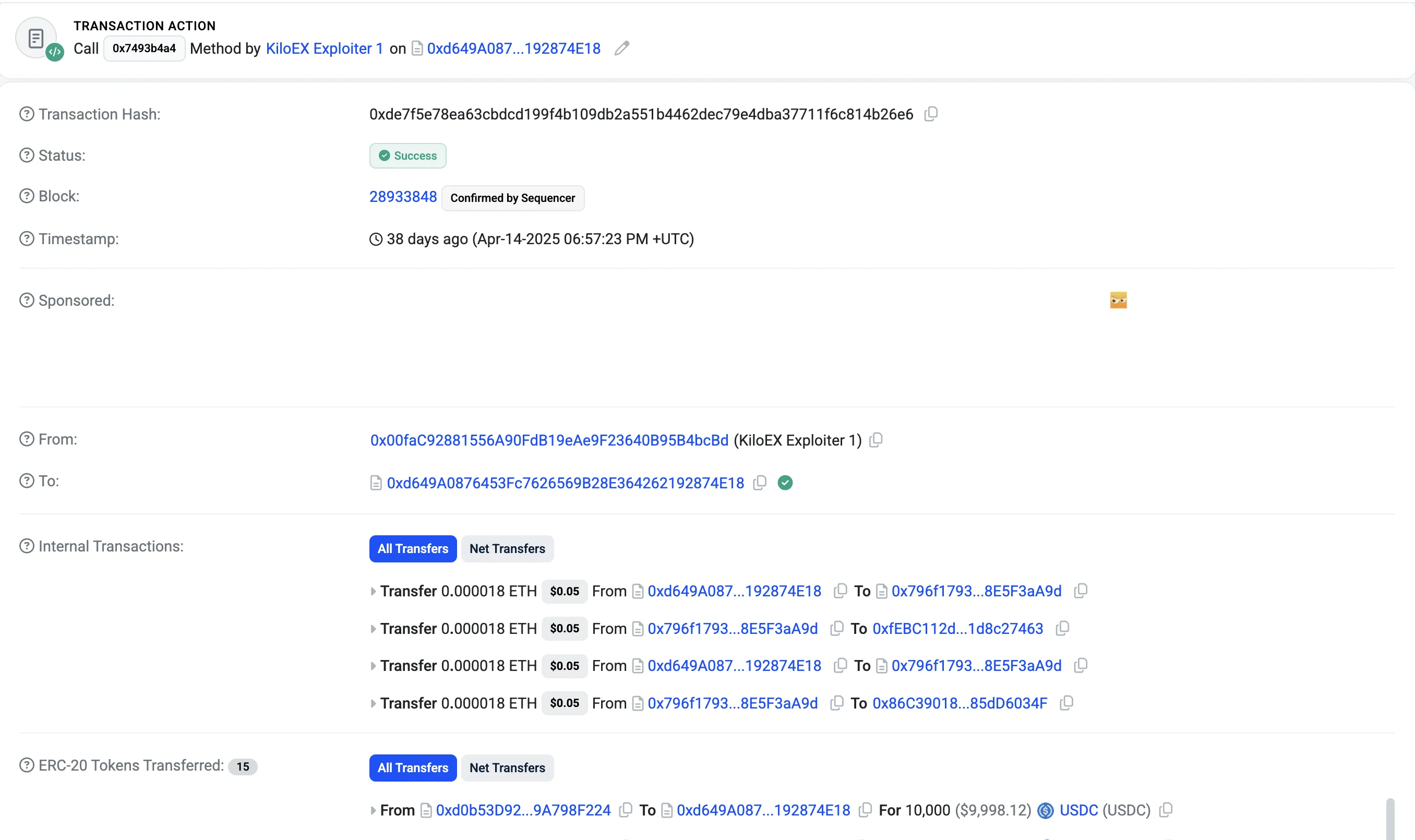Open block 28933848 link
Image resolution: width=1415 pixels, height=840 pixels.
click(x=403, y=197)
